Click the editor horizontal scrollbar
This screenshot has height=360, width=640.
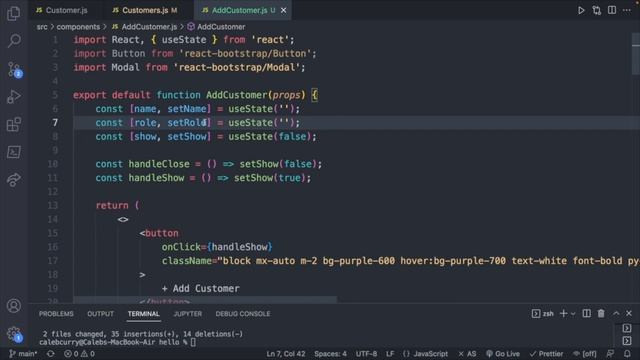coord(205,300)
